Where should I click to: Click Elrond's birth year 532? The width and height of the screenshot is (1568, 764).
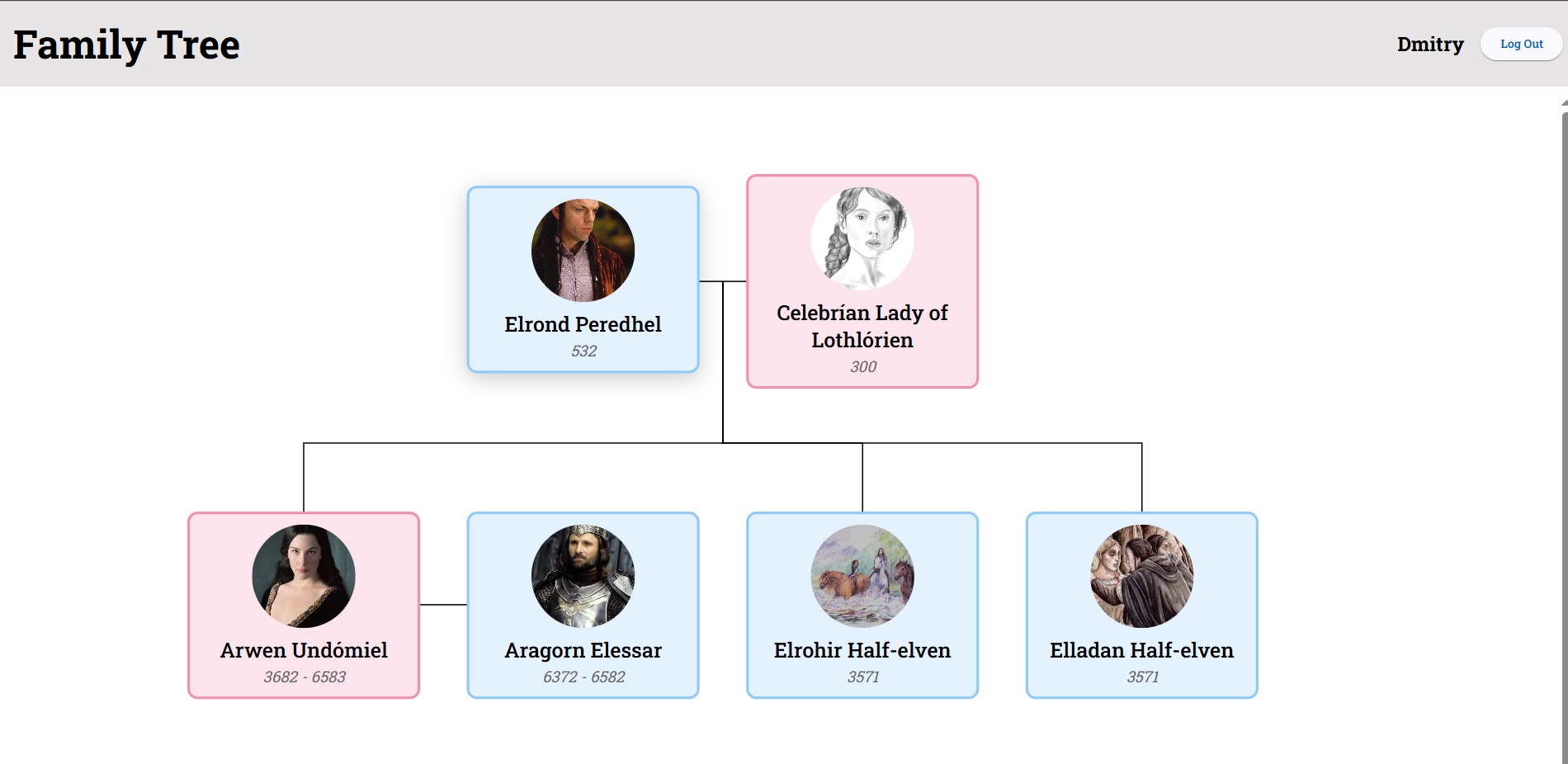pos(583,351)
